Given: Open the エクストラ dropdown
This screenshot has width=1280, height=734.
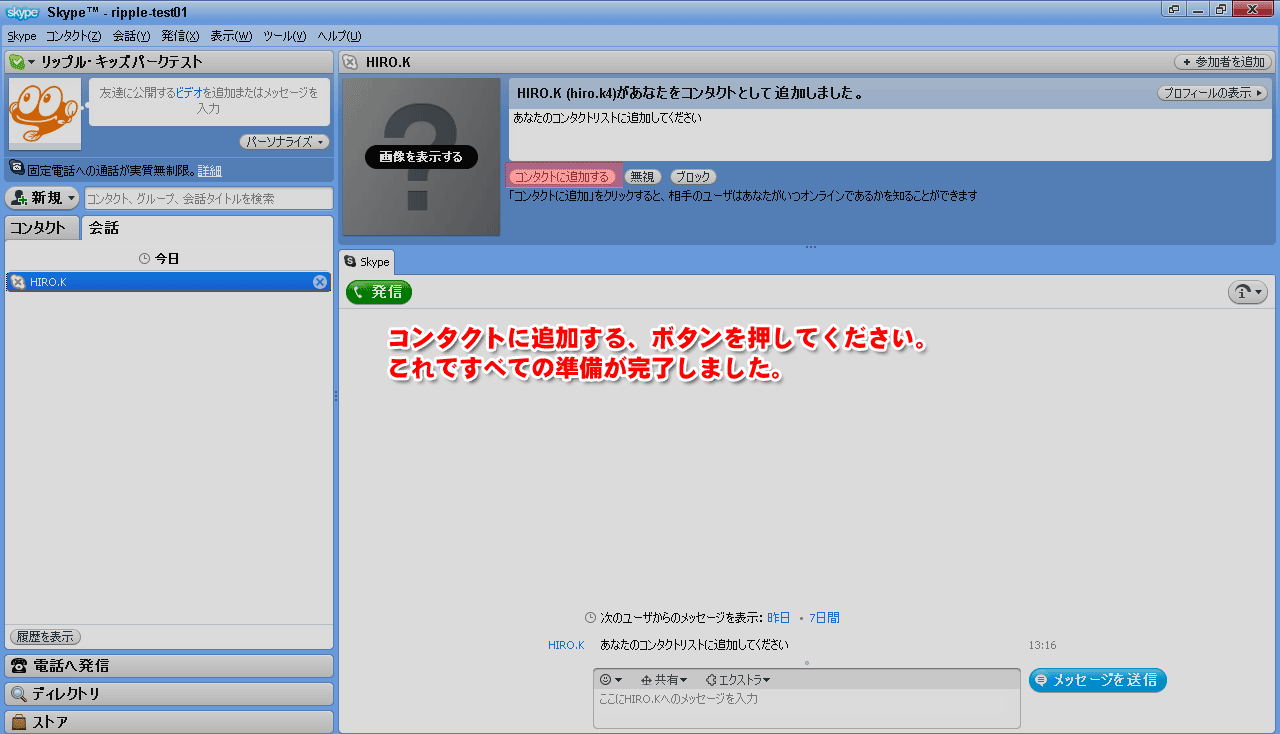Looking at the screenshot, I should tap(738, 680).
